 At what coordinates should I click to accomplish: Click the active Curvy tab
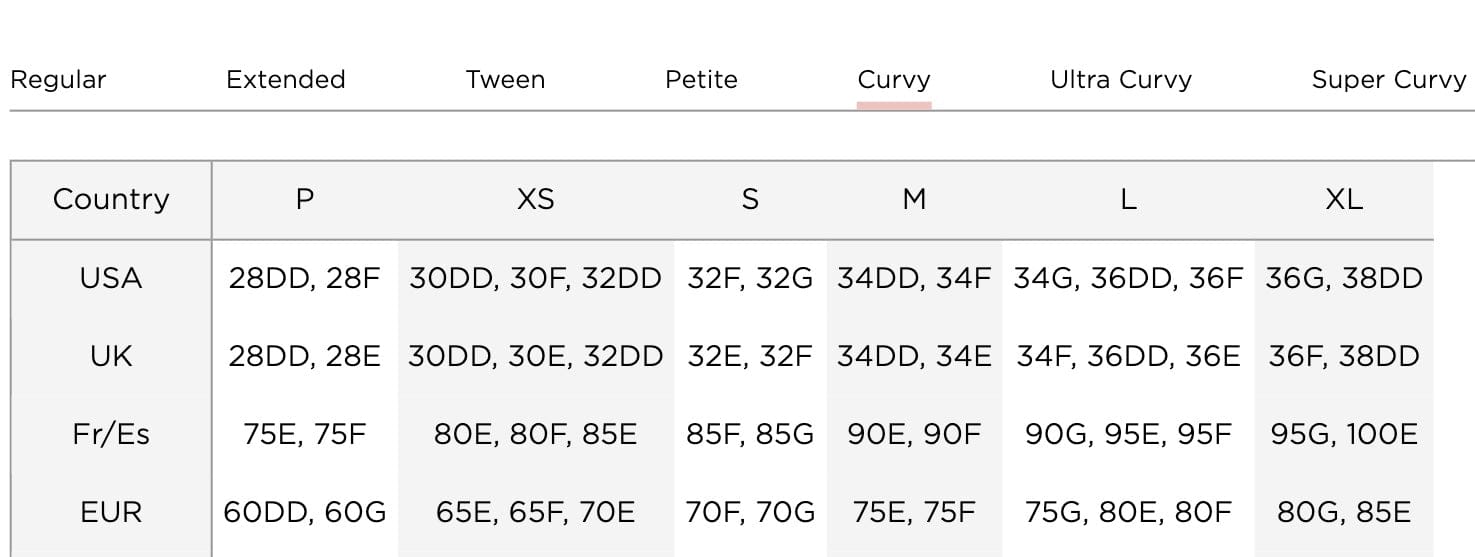click(x=894, y=80)
